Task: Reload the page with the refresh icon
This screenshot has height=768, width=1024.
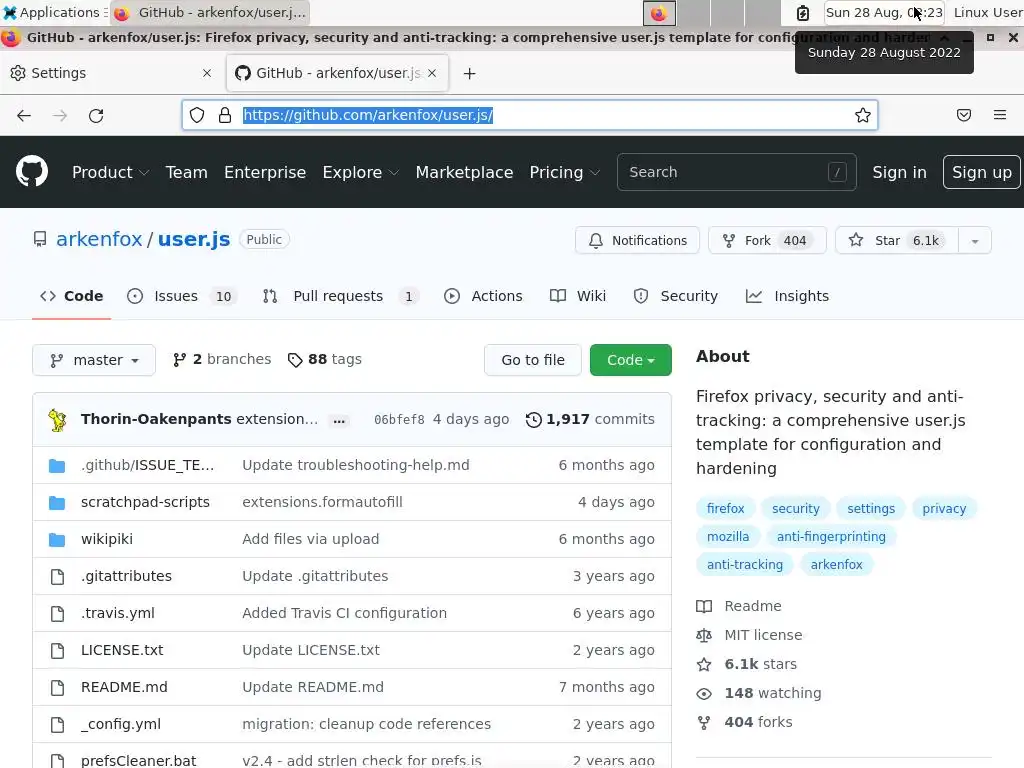Action: [x=96, y=116]
